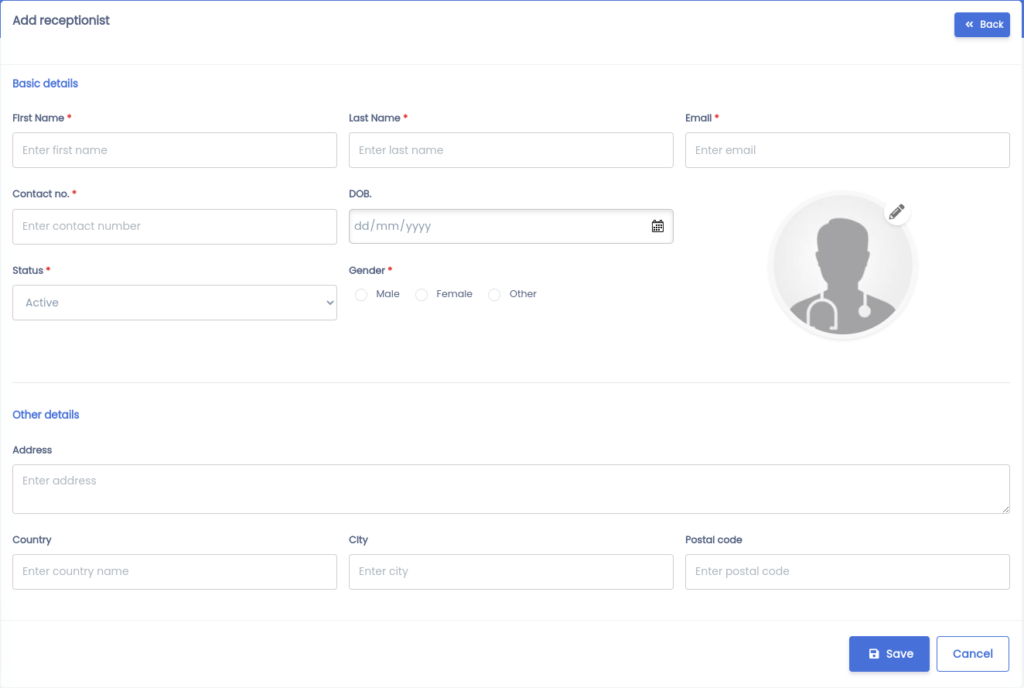Screen dimensions: 1024x688
Task: Click the Save button
Action: pyautogui.click(x=889, y=653)
